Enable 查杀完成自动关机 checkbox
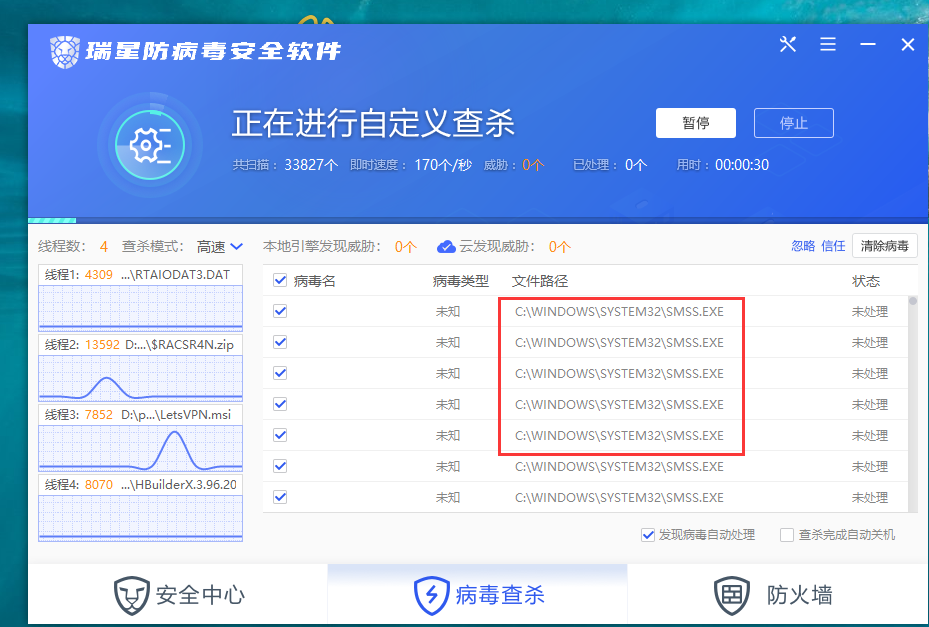 787,535
